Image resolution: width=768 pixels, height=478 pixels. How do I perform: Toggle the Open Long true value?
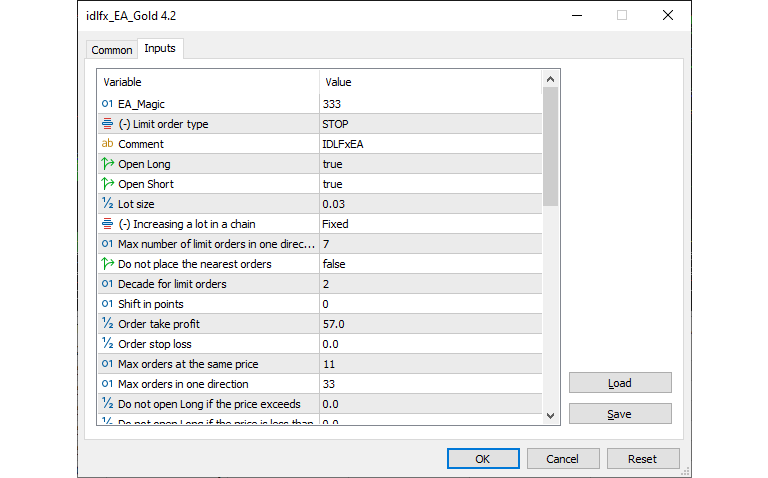tap(333, 164)
